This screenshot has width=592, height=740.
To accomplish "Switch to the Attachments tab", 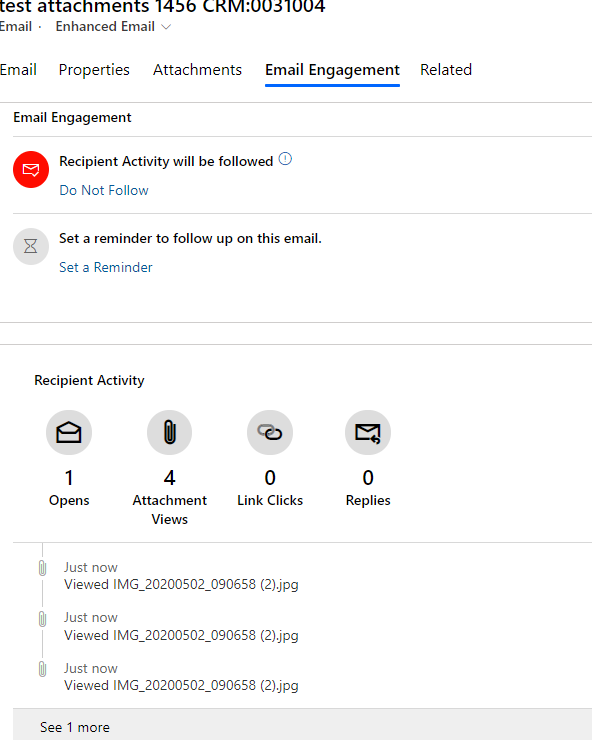I will click(197, 70).
